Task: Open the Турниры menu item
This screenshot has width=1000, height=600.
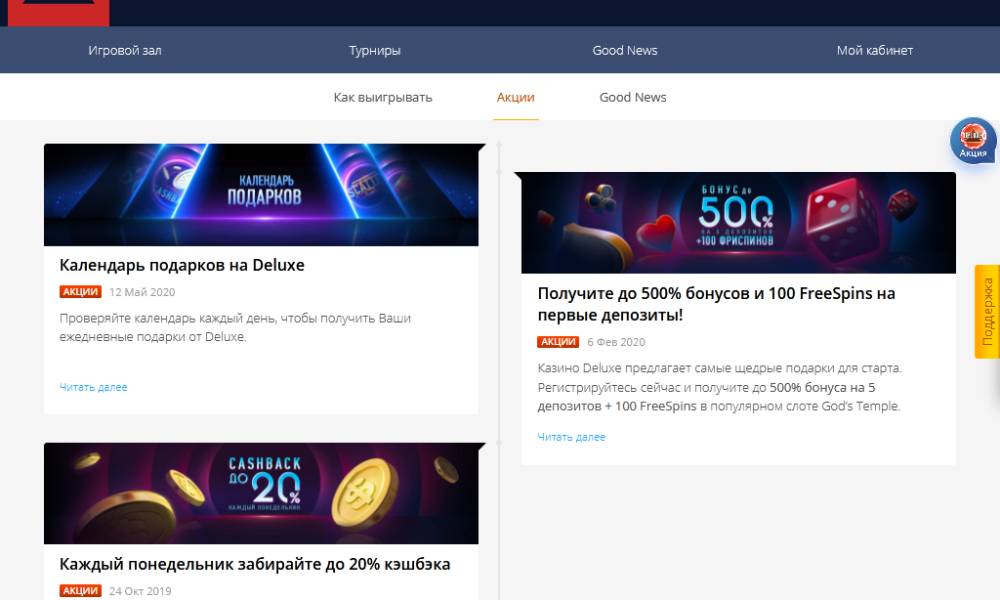Action: 375,50
